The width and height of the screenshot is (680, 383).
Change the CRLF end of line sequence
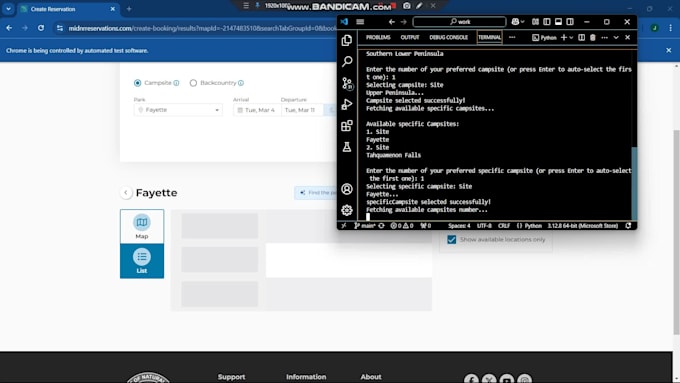504,226
